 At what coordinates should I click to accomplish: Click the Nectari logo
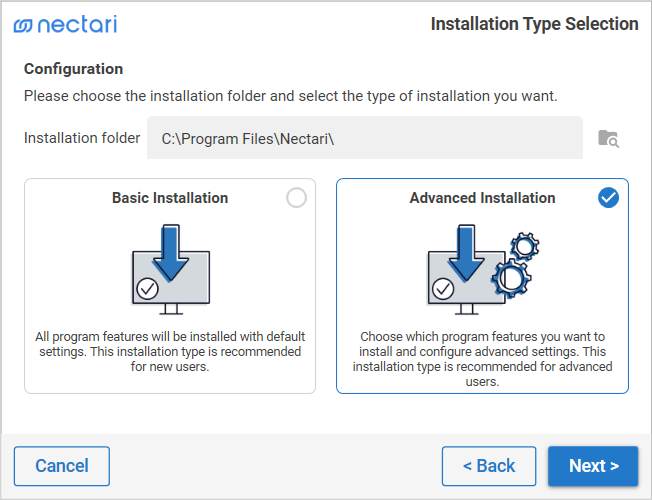click(66, 24)
